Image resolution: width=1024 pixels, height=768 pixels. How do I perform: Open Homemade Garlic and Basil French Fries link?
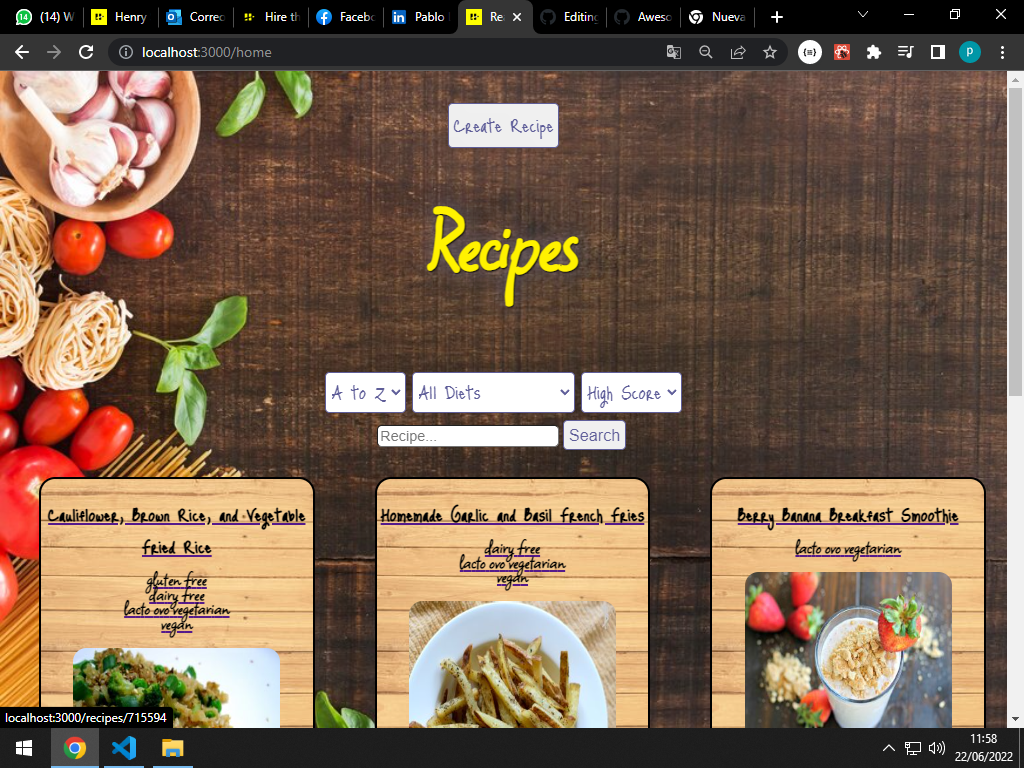[x=512, y=515]
